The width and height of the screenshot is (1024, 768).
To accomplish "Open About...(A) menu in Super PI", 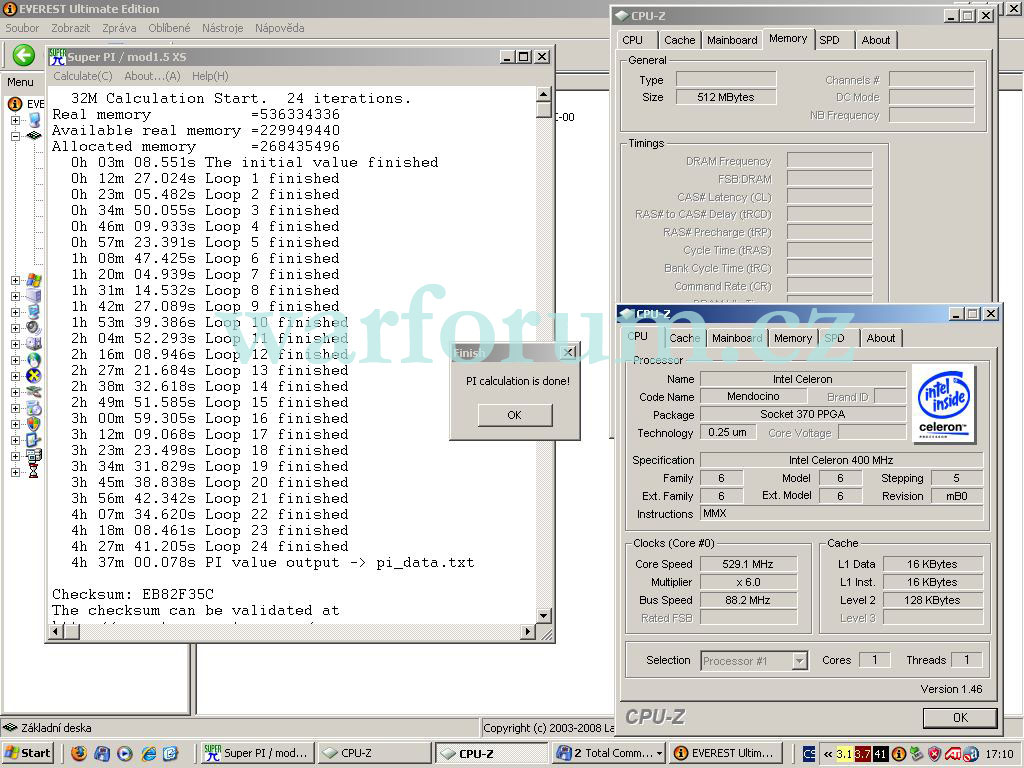I will tap(152, 76).
